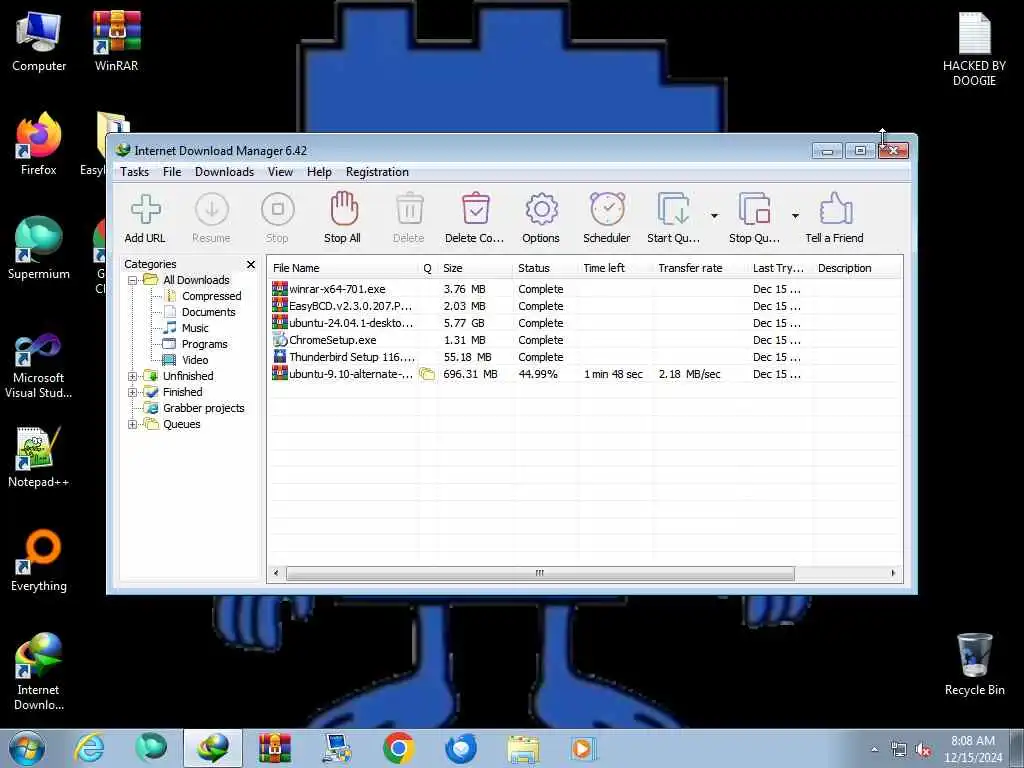The width and height of the screenshot is (1024, 768).
Task: Expand the Queues category node
Action: [x=133, y=424]
